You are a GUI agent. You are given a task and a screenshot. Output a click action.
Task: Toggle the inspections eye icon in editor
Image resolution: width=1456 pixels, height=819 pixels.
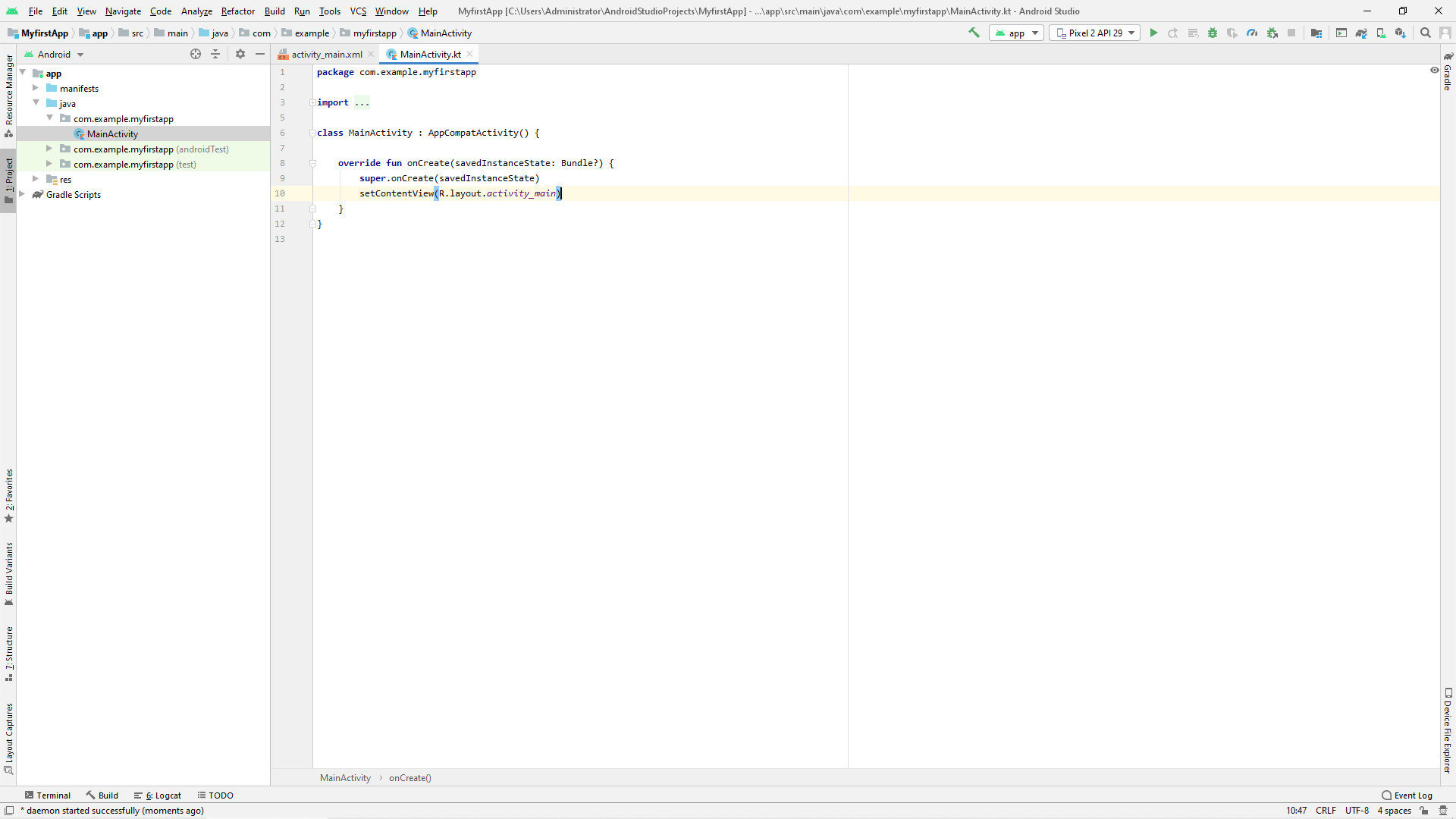pyautogui.click(x=1434, y=70)
